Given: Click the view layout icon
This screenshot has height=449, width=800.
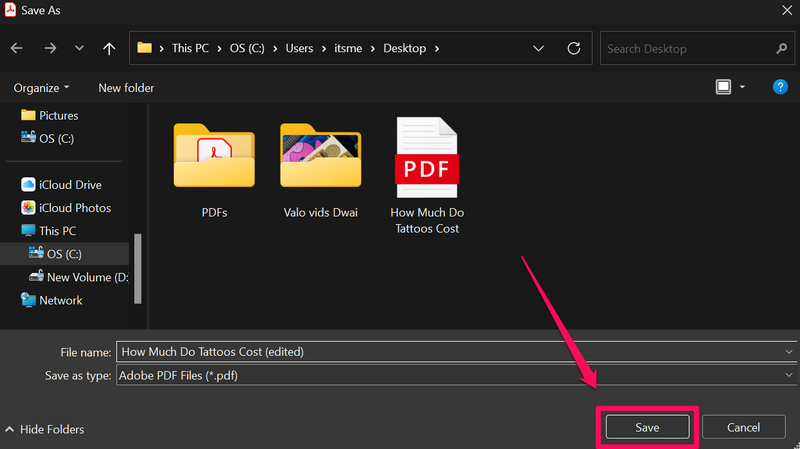Looking at the screenshot, I should coord(723,88).
